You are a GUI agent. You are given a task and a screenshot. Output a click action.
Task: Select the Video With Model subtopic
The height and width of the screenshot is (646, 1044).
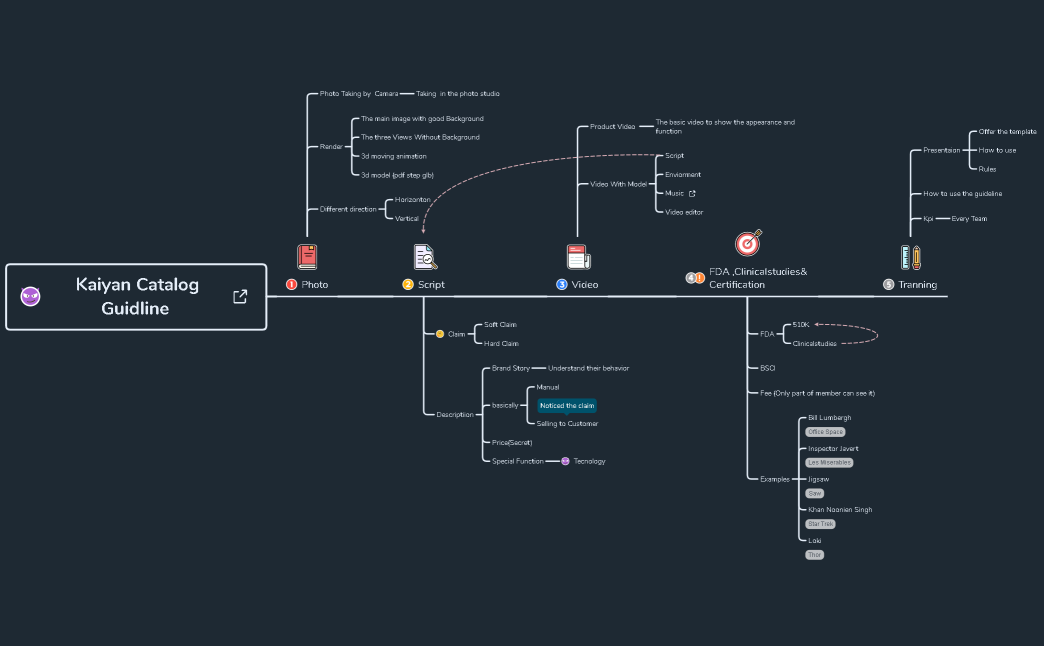618,184
